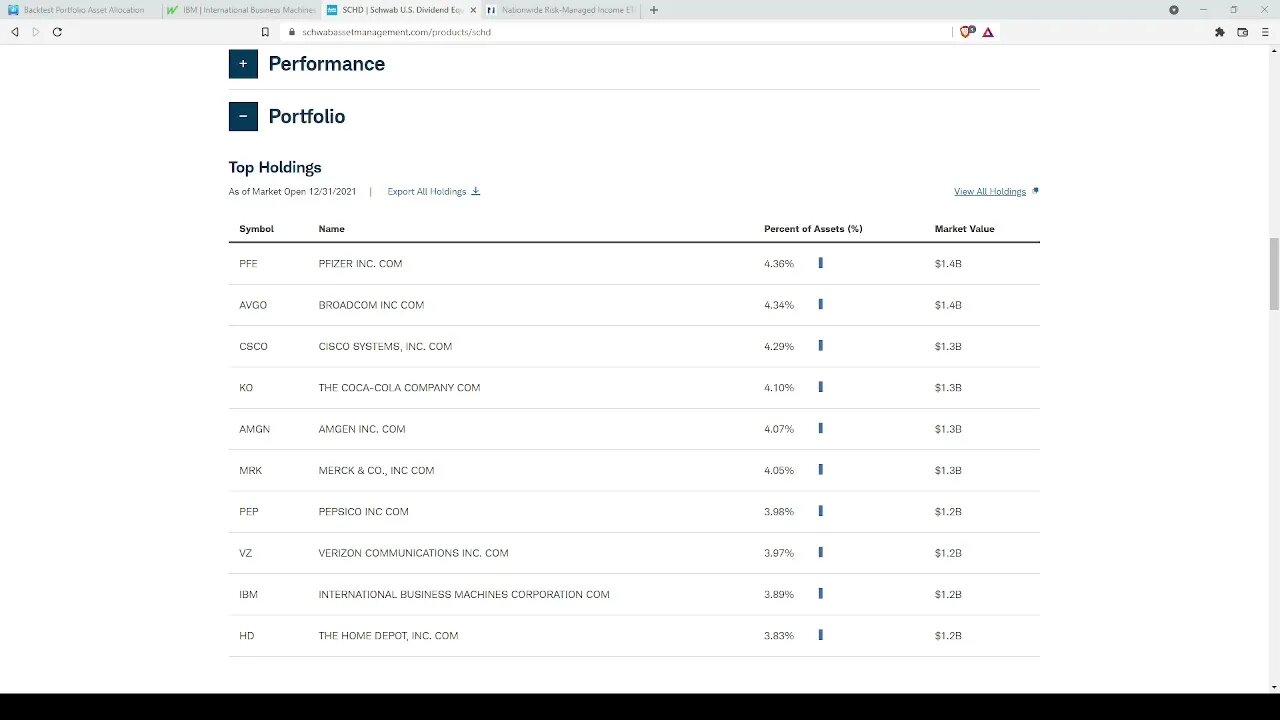
Task: Click View All Holdings link
Action: 990,191
